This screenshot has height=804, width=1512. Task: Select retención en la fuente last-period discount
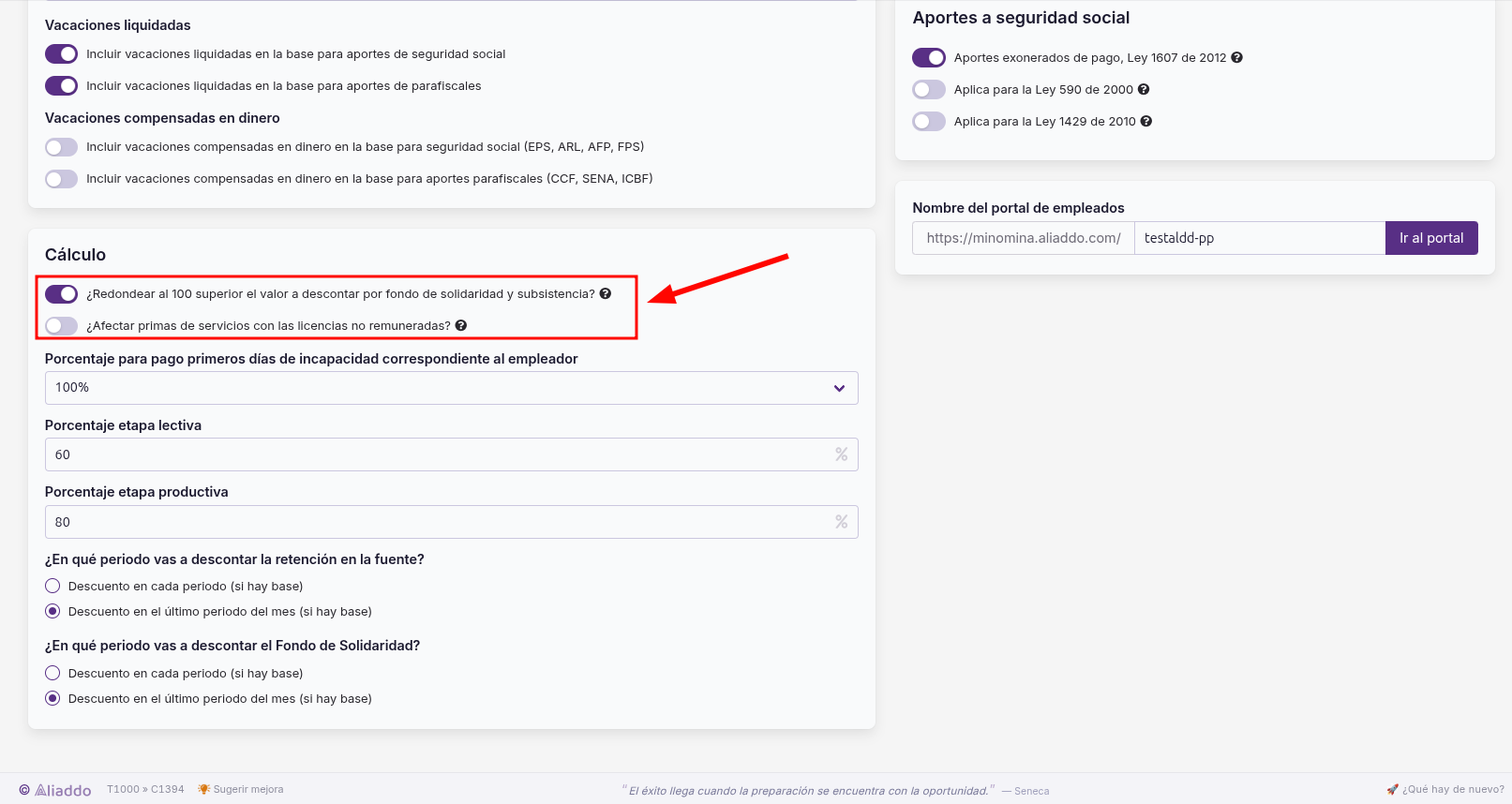(x=52, y=612)
